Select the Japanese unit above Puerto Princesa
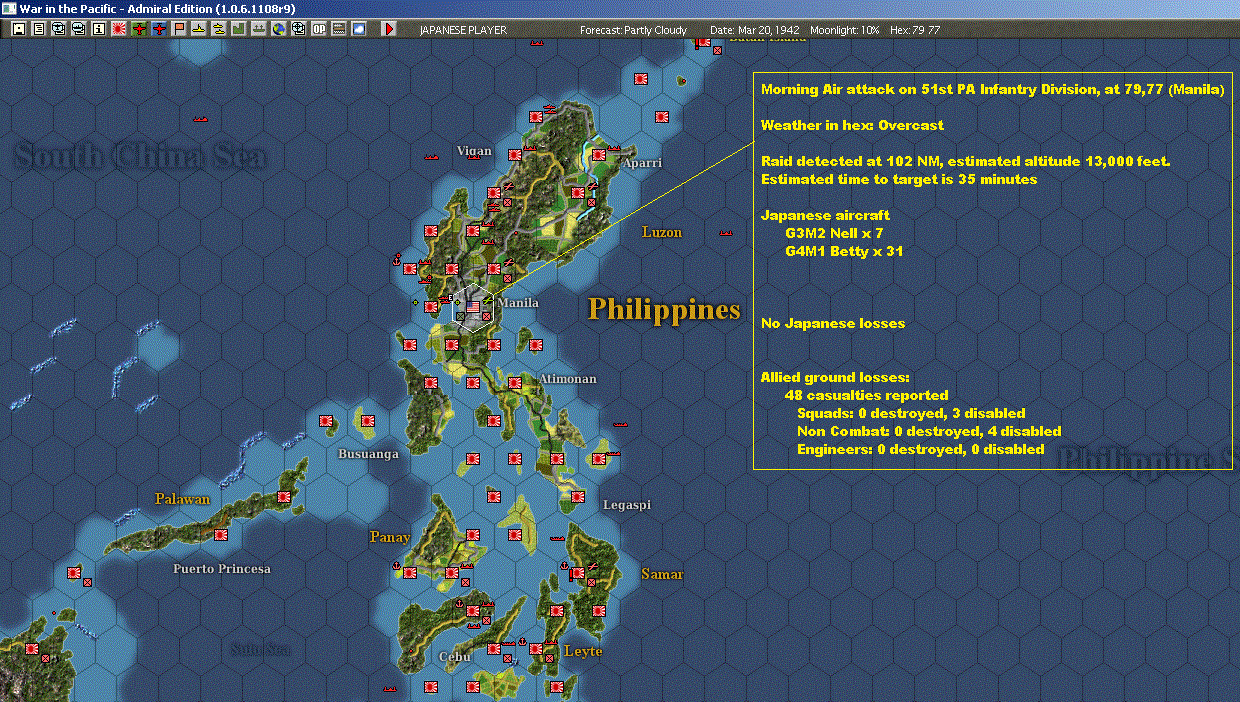 coord(221,535)
